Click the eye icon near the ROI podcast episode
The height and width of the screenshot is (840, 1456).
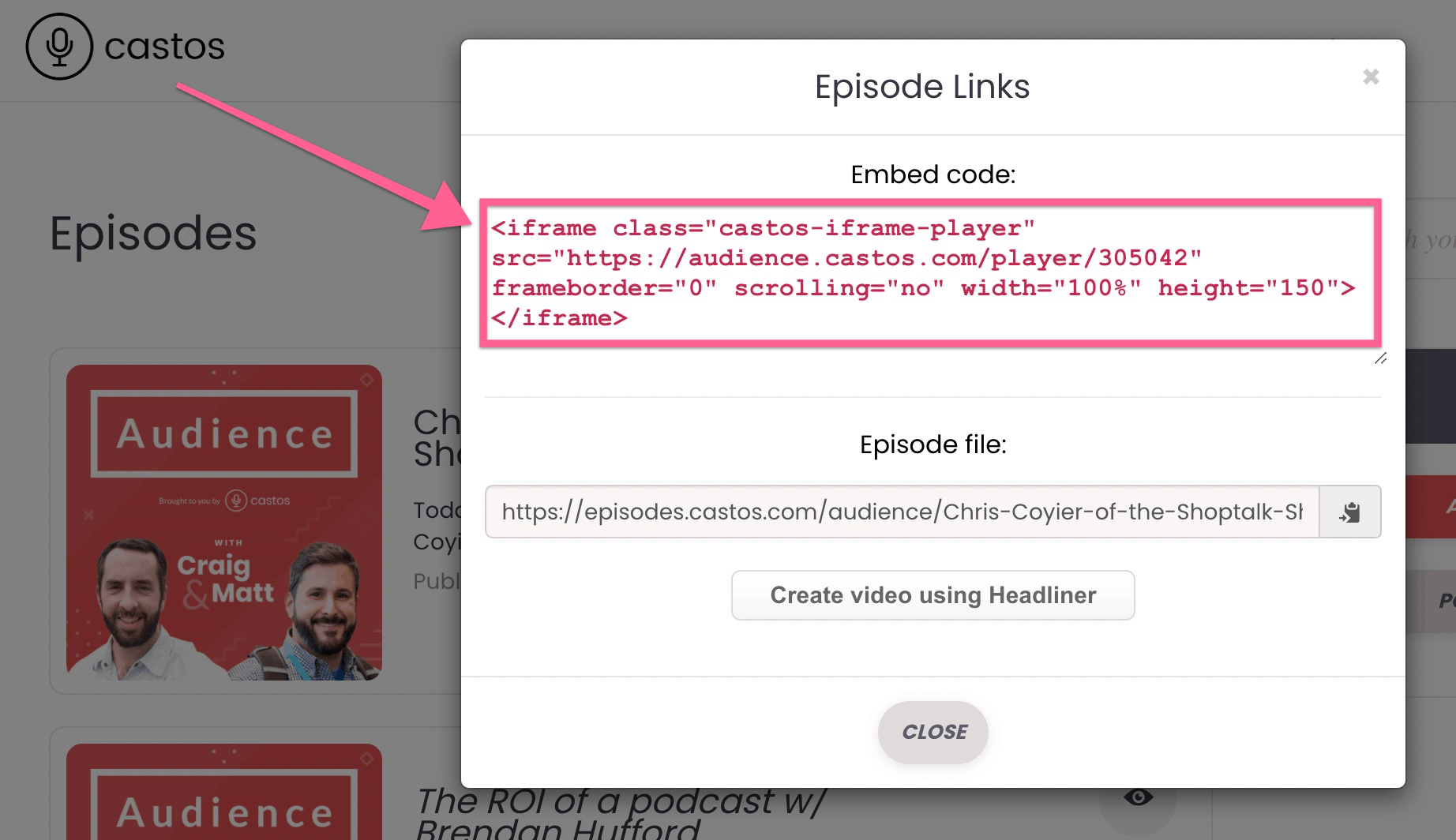1138,797
